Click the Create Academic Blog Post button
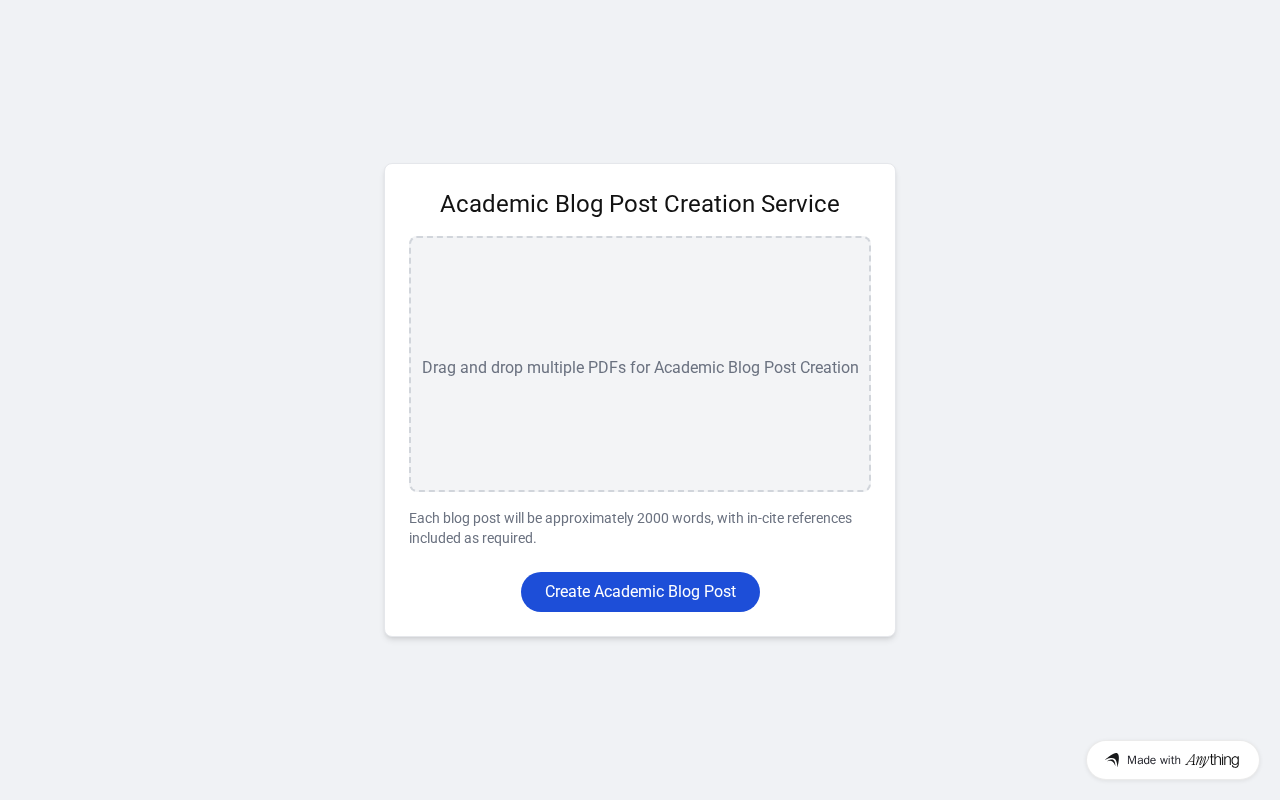Screen dimensions: 1280x800 pyautogui.click(x=640, y=592)
